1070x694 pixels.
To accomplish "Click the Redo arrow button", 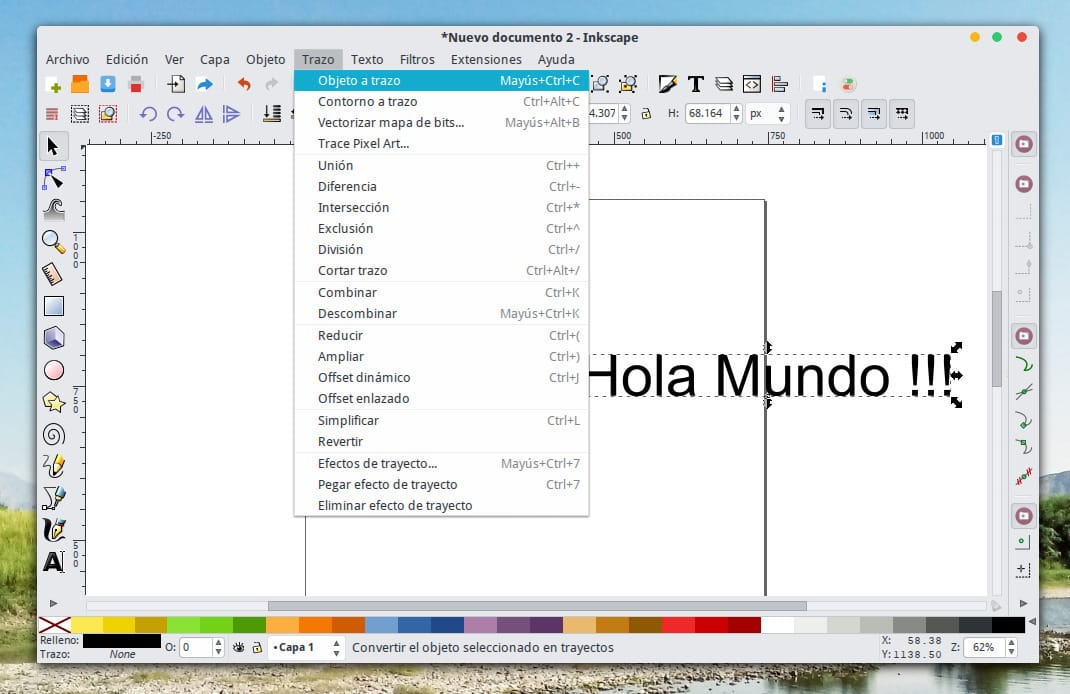I will click(270, 83).
